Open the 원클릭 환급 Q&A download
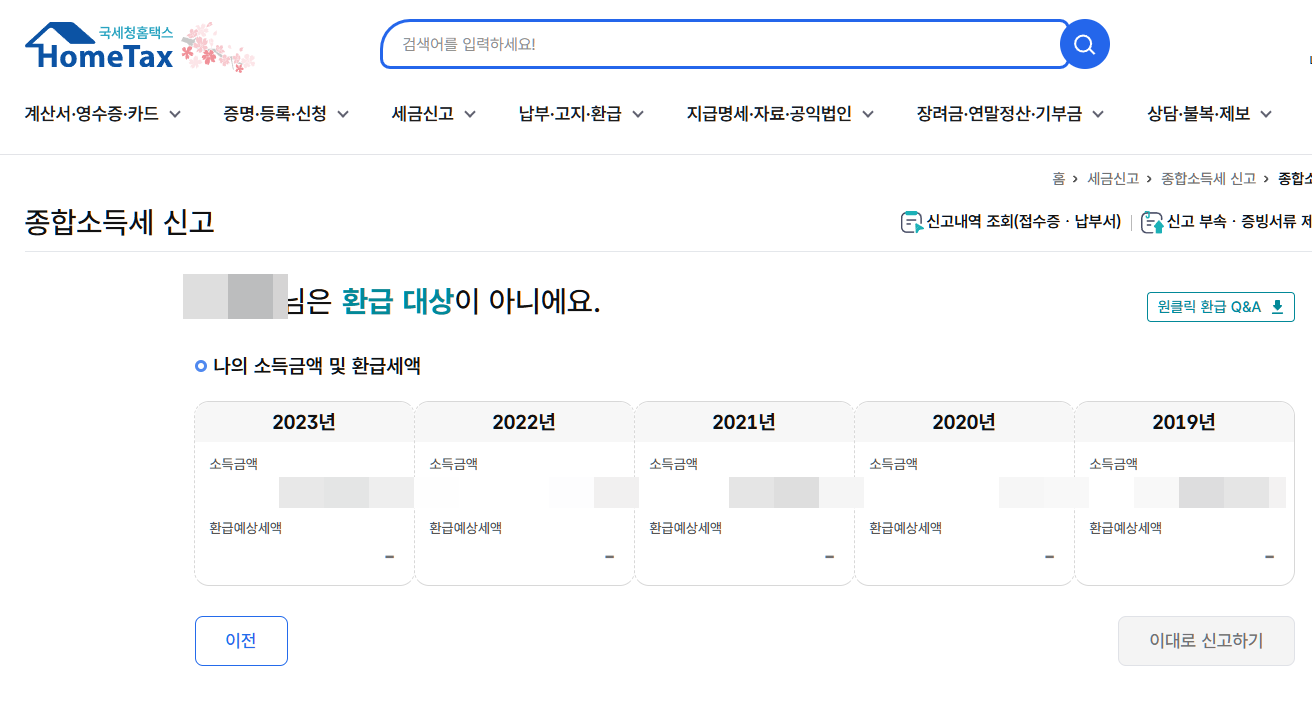Screen dimensions: 1312x702 [1220, 307]
